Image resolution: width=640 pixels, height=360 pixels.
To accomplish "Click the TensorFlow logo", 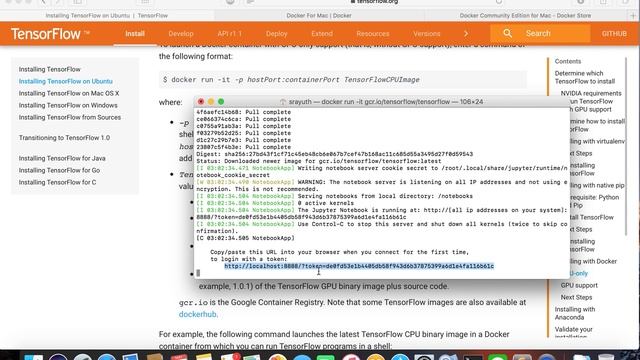I will (x=50, y=34).
